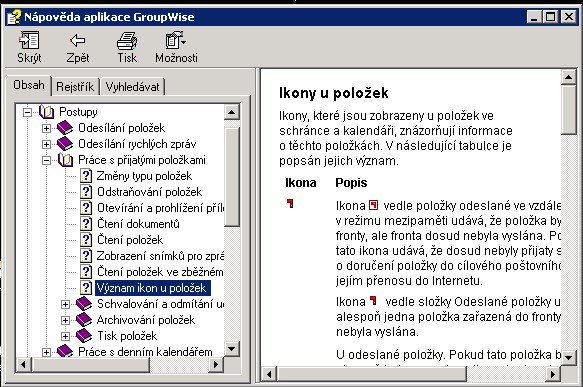
Task: Expand Tisk položek branch
Action: tap(65, 336)
